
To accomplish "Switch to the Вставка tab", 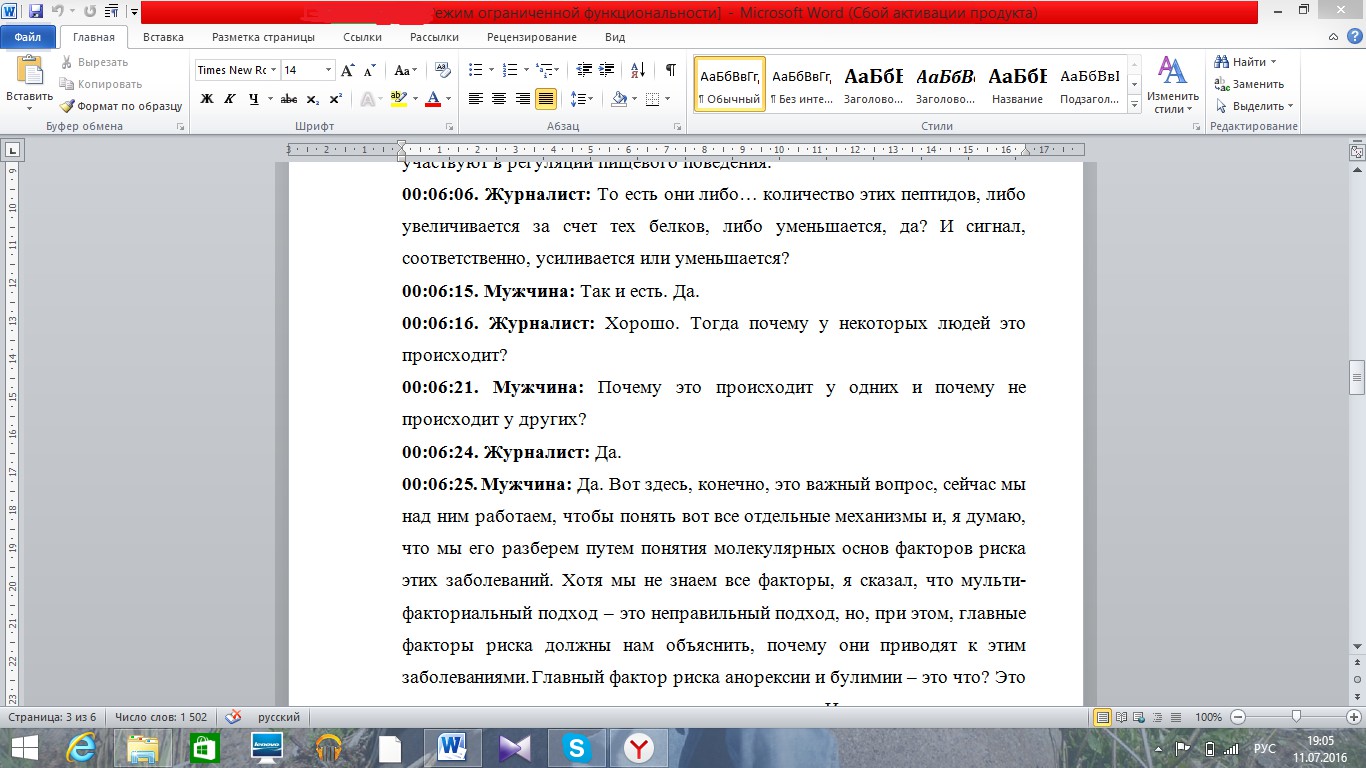I will 163,37.
